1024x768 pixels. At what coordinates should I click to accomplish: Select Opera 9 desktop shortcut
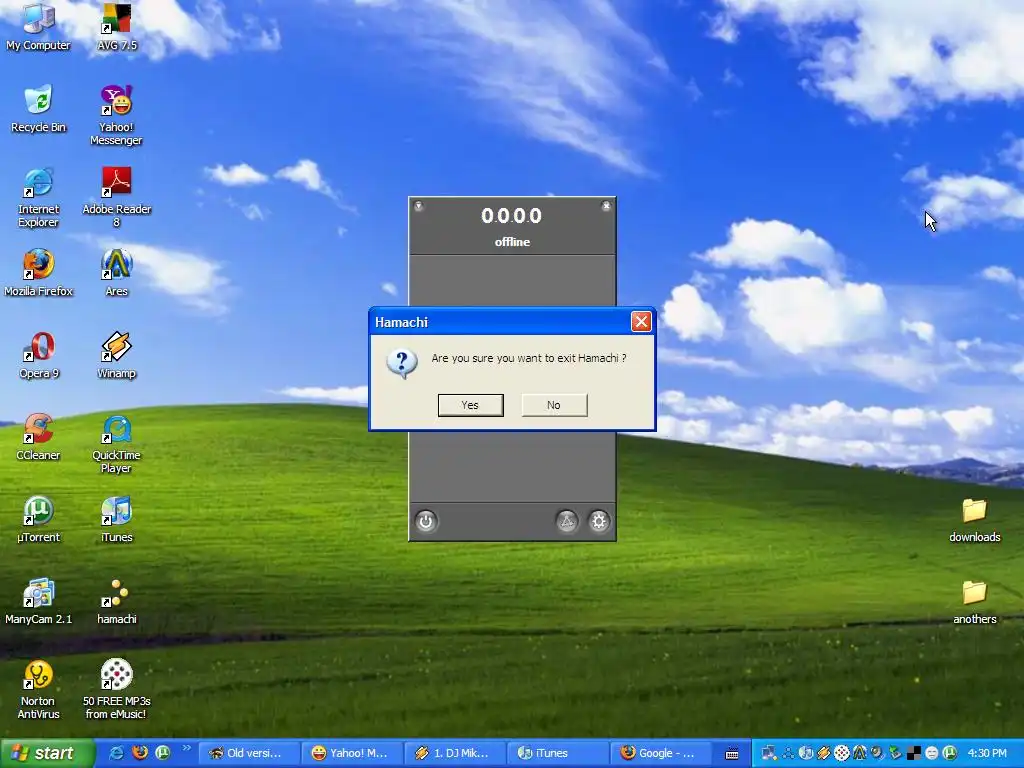pyautogui.click(x=39, y=355)
